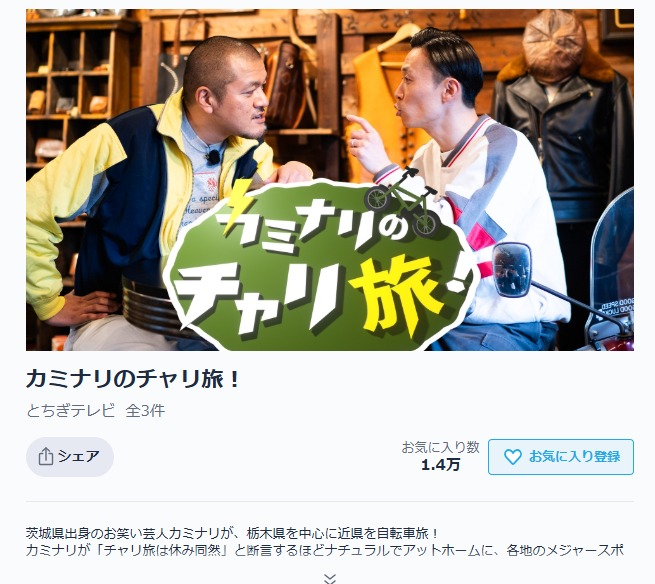Select the 全3件 episode count

point(145,411)
